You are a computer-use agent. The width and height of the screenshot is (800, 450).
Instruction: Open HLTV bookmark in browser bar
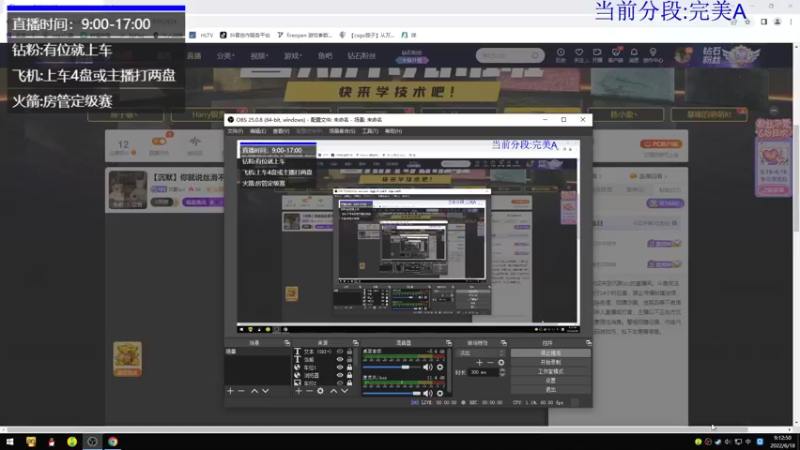point(202,35)
